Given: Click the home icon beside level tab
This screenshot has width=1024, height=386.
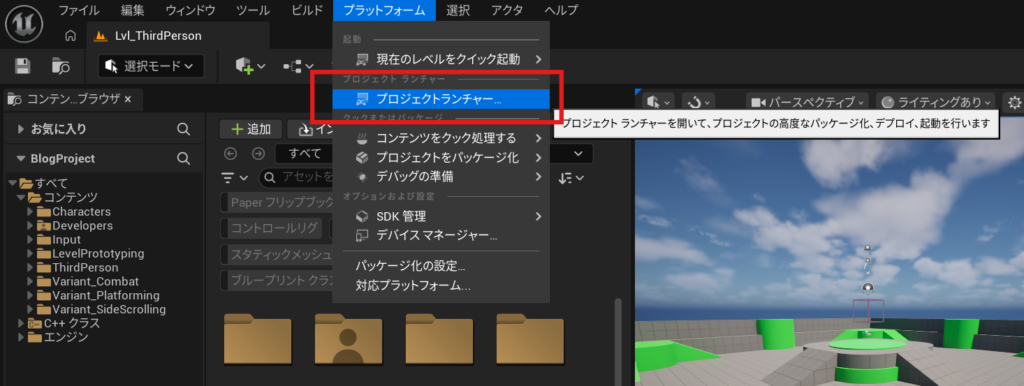Looking at the screenshot, I should click(x=70, y=36).
